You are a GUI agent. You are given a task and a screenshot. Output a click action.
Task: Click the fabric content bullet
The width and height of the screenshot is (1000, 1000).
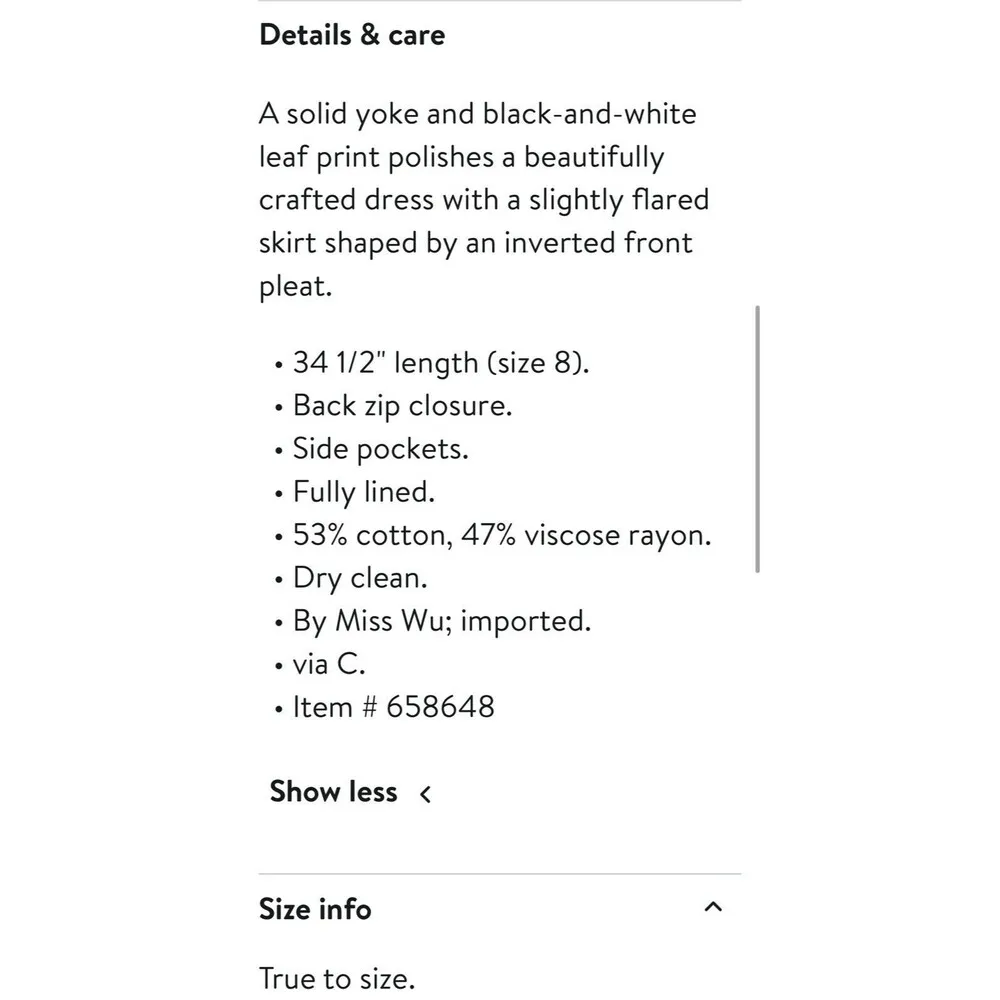pyautogui.click(x=502, y=535)
